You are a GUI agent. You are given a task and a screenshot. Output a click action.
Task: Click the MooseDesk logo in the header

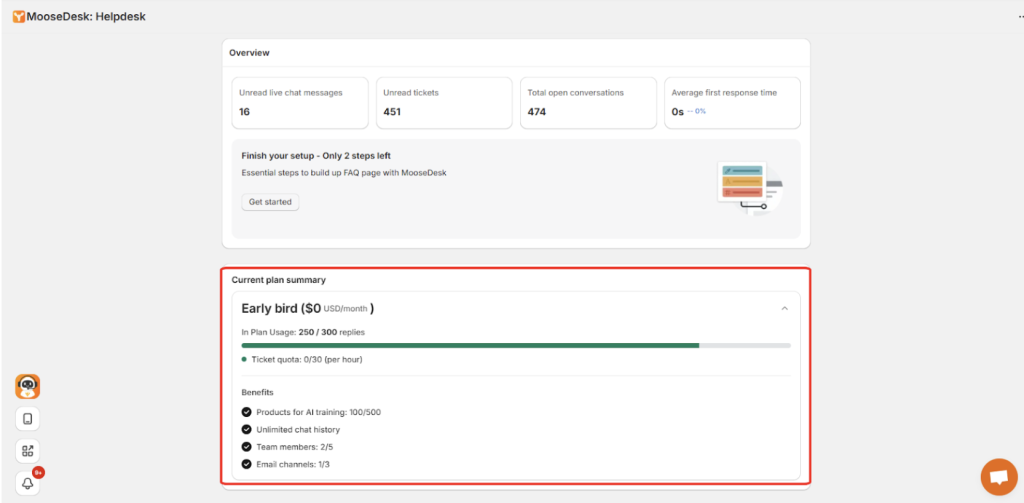click(19, 16)
